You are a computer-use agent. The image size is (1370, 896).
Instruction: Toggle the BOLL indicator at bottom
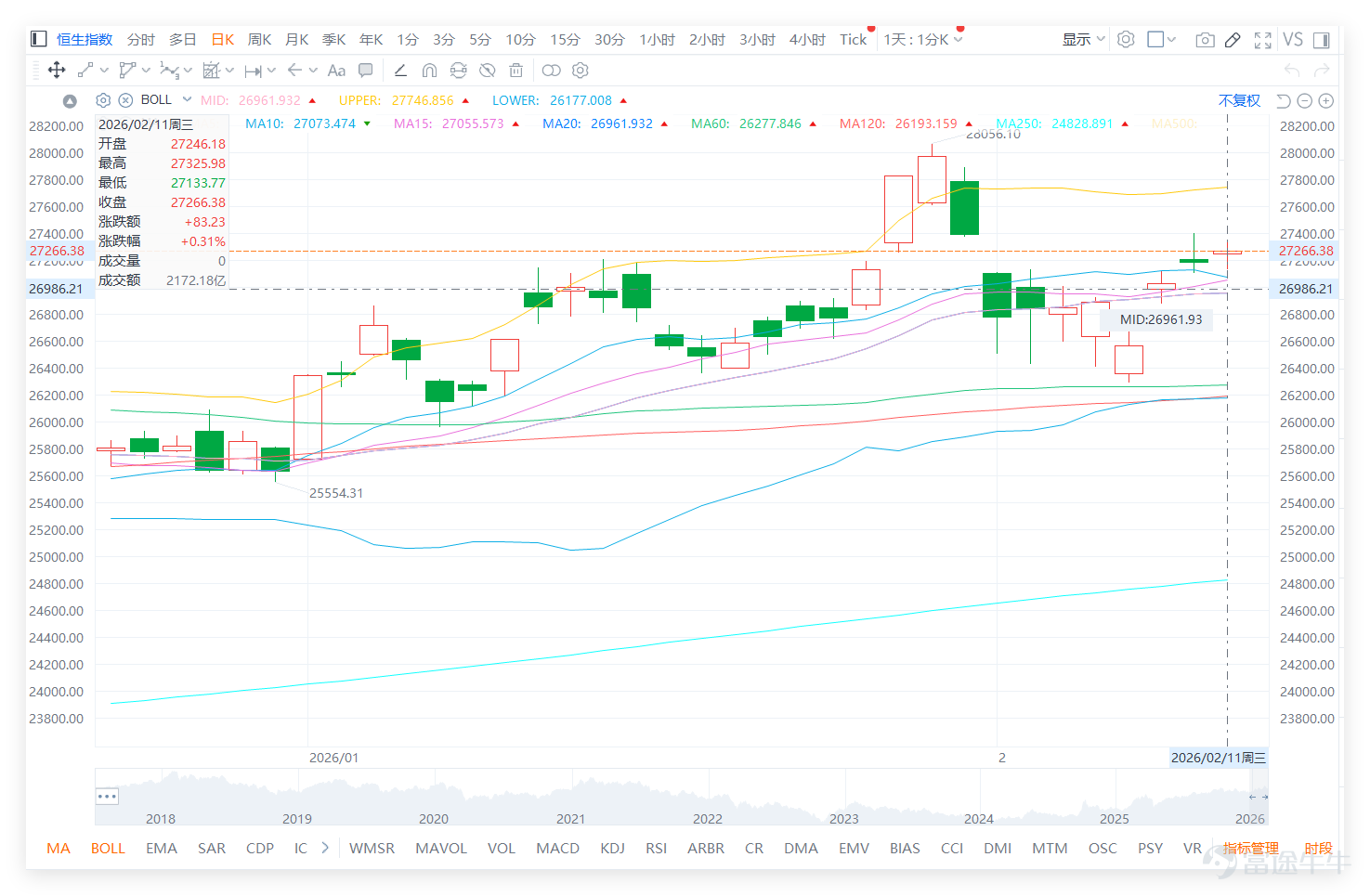pos(108,848)
